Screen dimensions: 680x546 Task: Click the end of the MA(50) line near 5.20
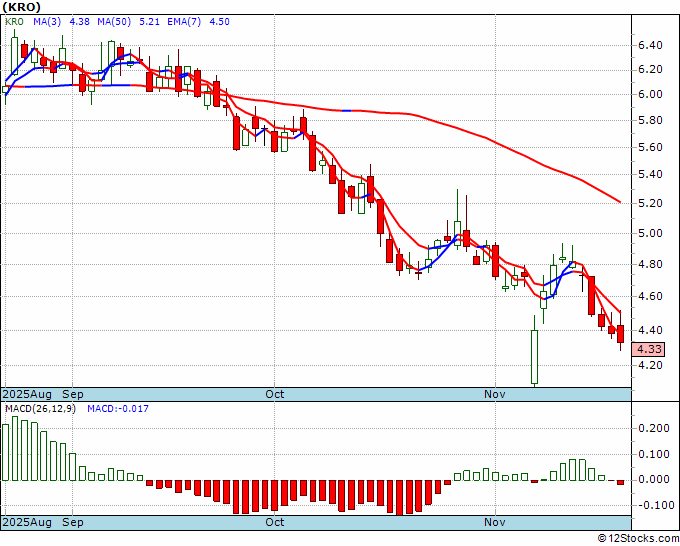[619, 202]
